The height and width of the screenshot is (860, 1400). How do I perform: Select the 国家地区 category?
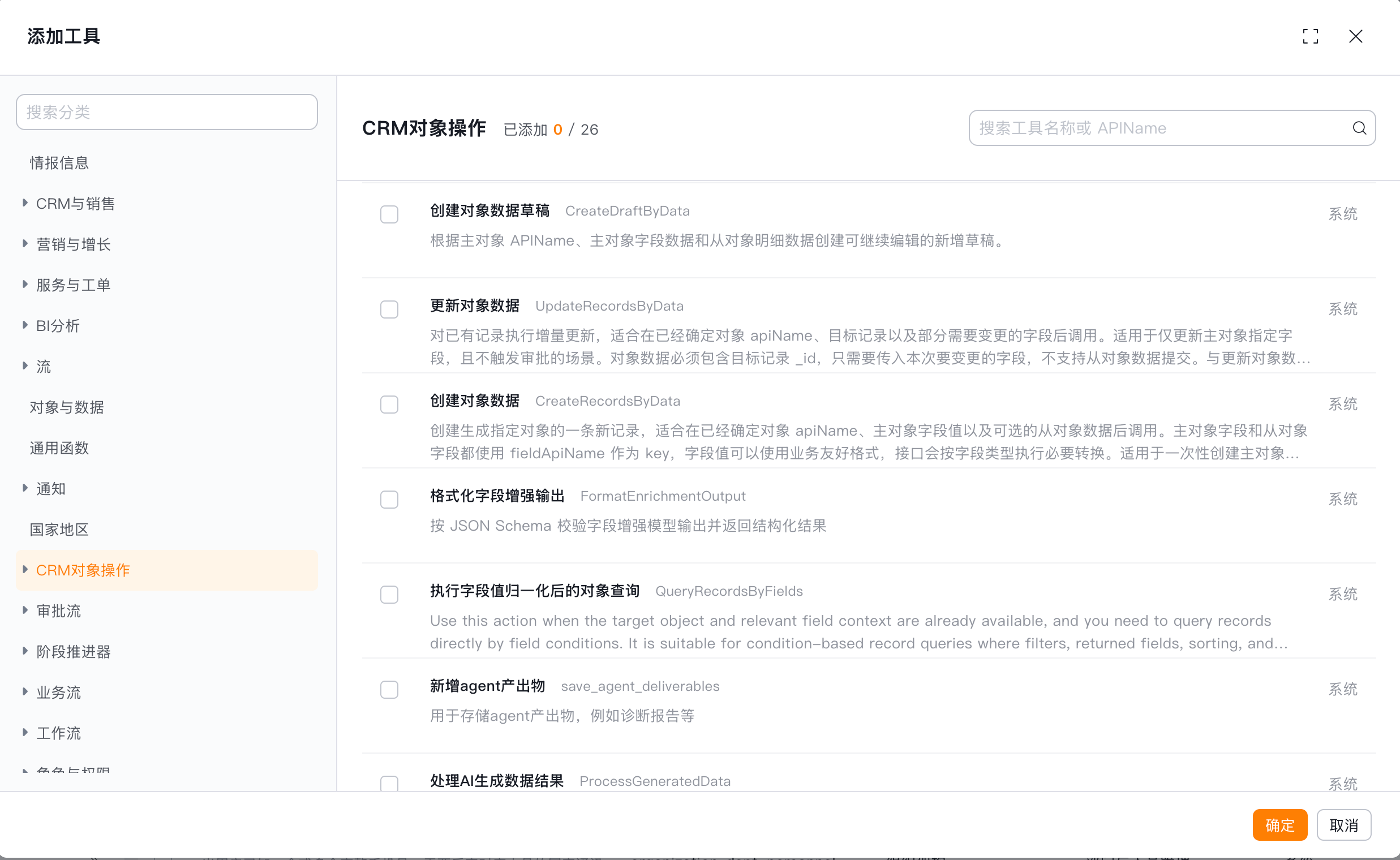pyautogui.click(x=167, y=530)
